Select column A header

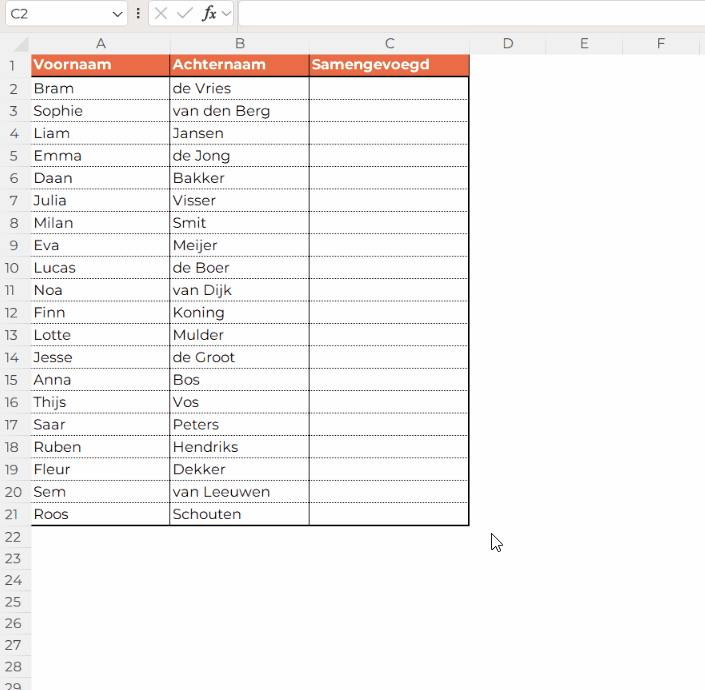coord(101,44)
